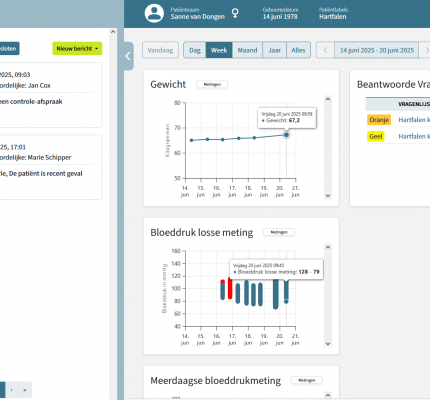The width and height of the screenshot is (430, 400).
Task: Click the 20 juni weight data point
Action: coord(286,135)
